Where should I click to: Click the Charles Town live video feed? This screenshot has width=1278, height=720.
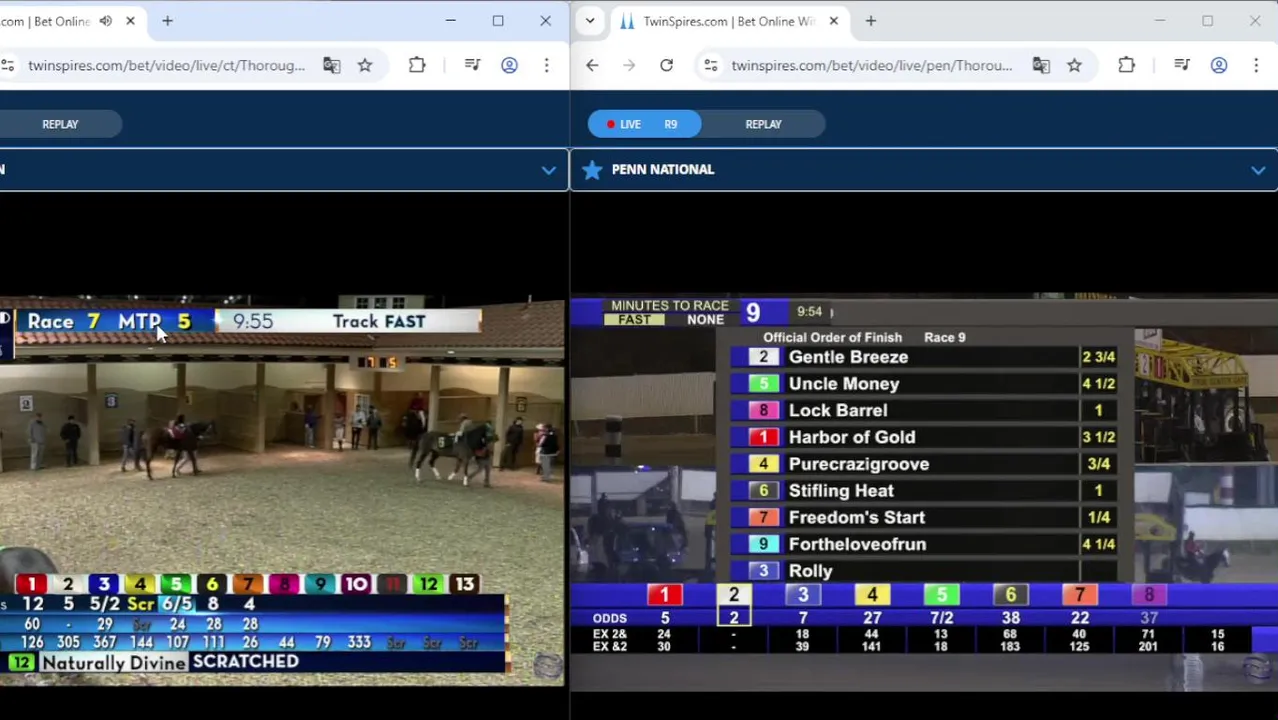pos(282,490)
